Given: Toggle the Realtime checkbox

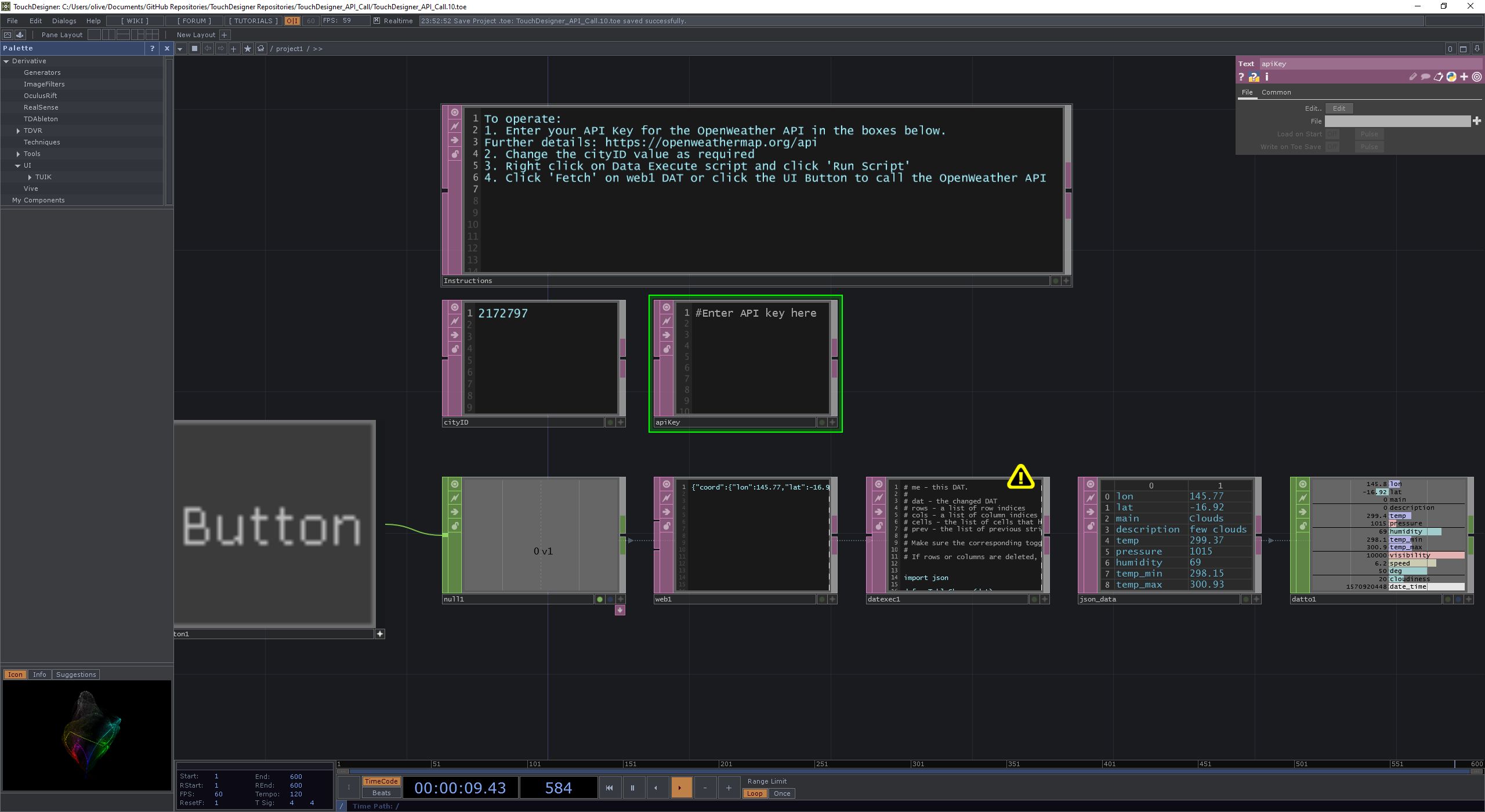Looking at the screenshot, I should point(376,21).
